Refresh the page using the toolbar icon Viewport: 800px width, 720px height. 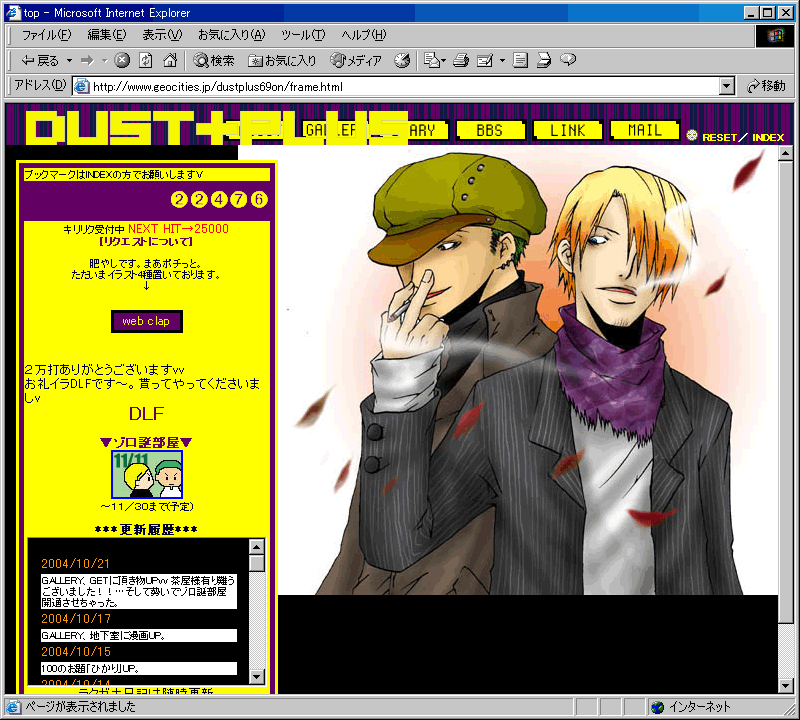pos(146,60)
